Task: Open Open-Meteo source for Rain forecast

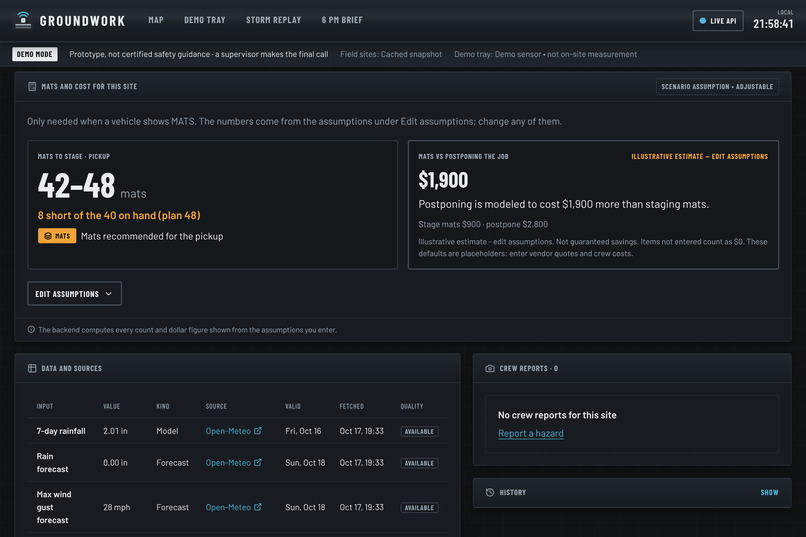Action: [228, 463]
